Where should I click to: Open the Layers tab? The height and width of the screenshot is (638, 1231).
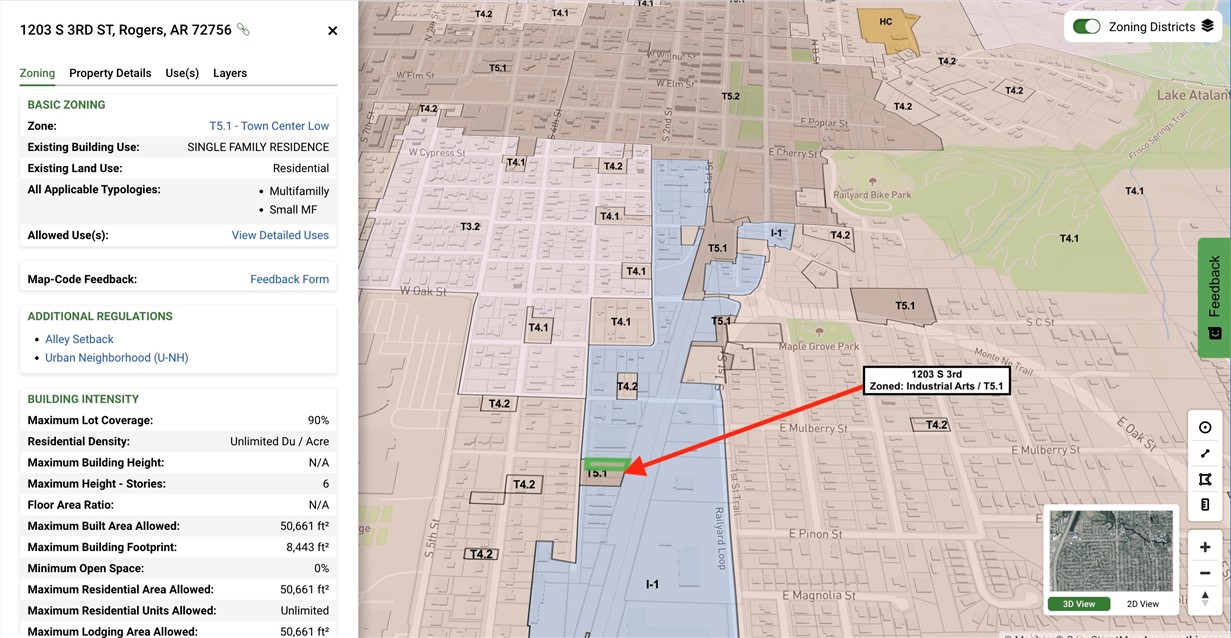point(230,73)
